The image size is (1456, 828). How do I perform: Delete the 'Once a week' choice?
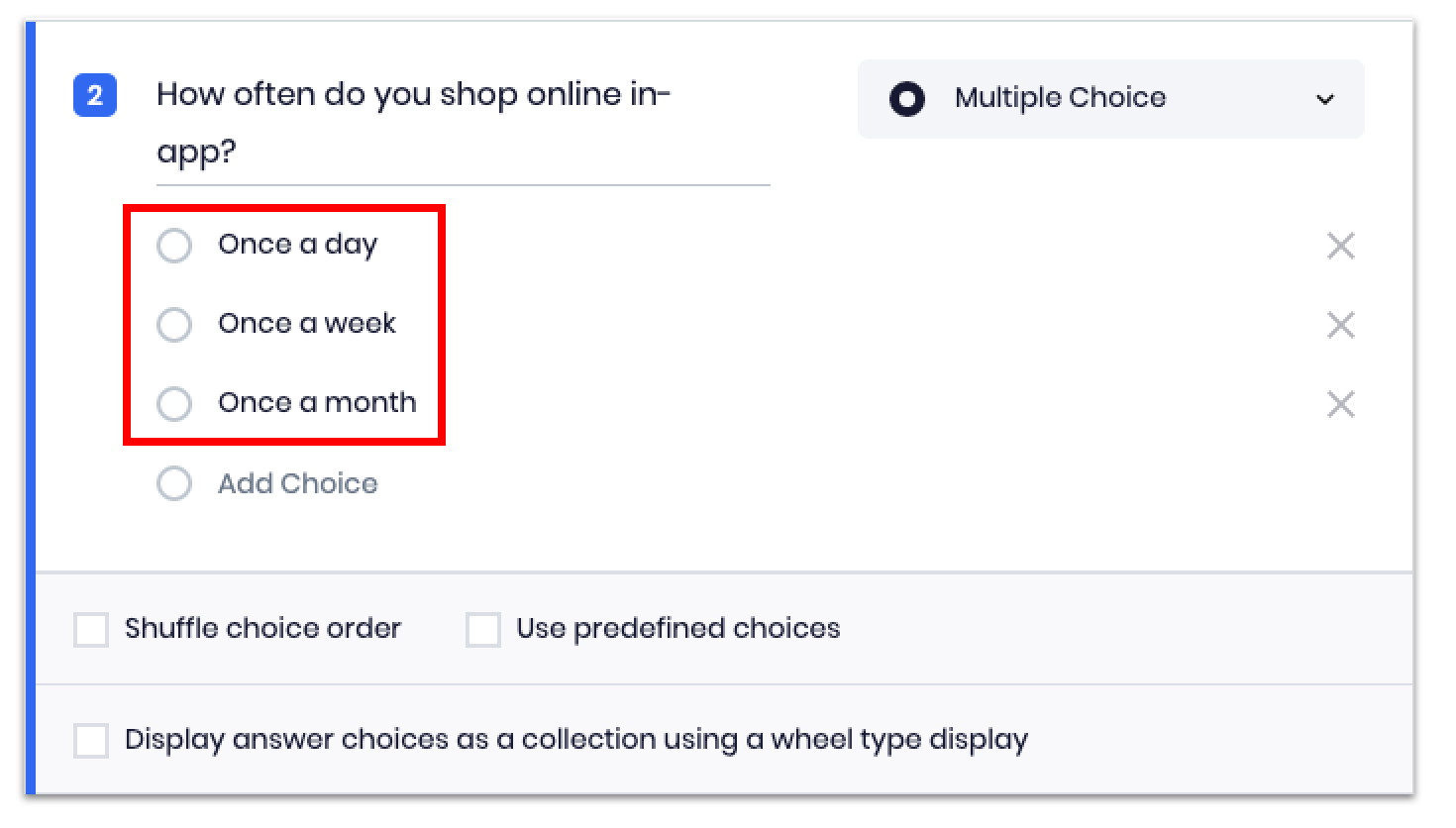tap(1340, 325)
